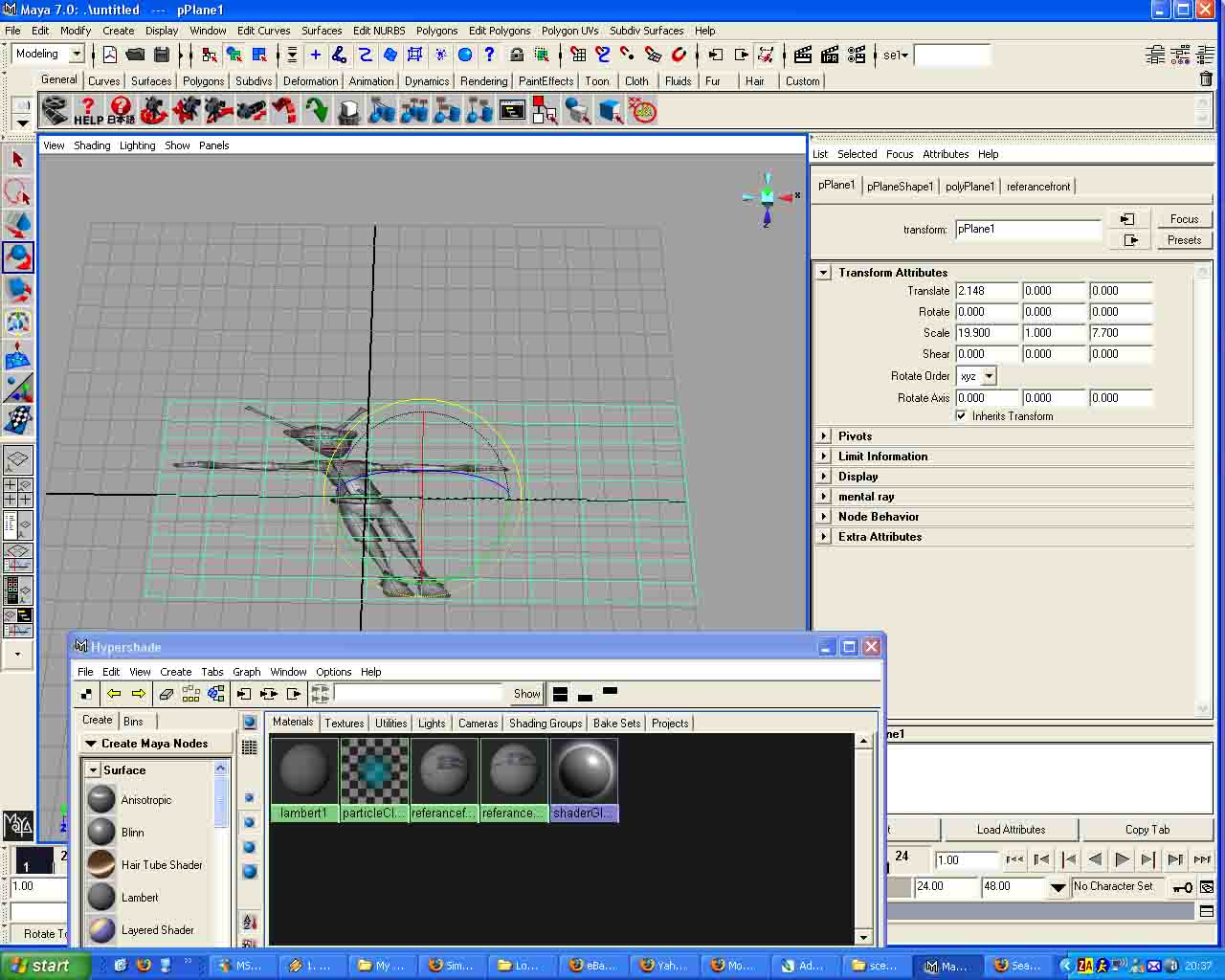Open animation preferences icon
1225x980 pixels.
[1207, 887]
